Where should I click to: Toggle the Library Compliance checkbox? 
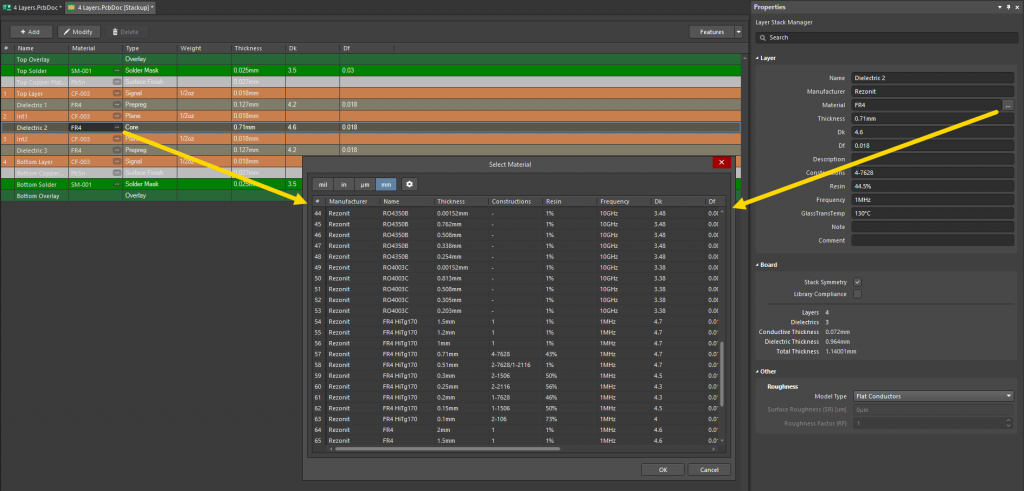click(x=857, y=294)
